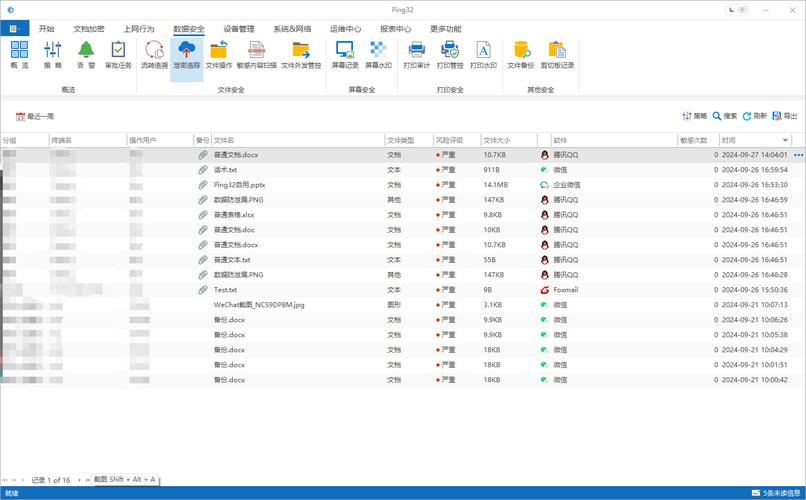The image size is (806, 500).
Task: Click paperclip icon in 普通表格.xlsx row
Action: click(x=203, y=215)
